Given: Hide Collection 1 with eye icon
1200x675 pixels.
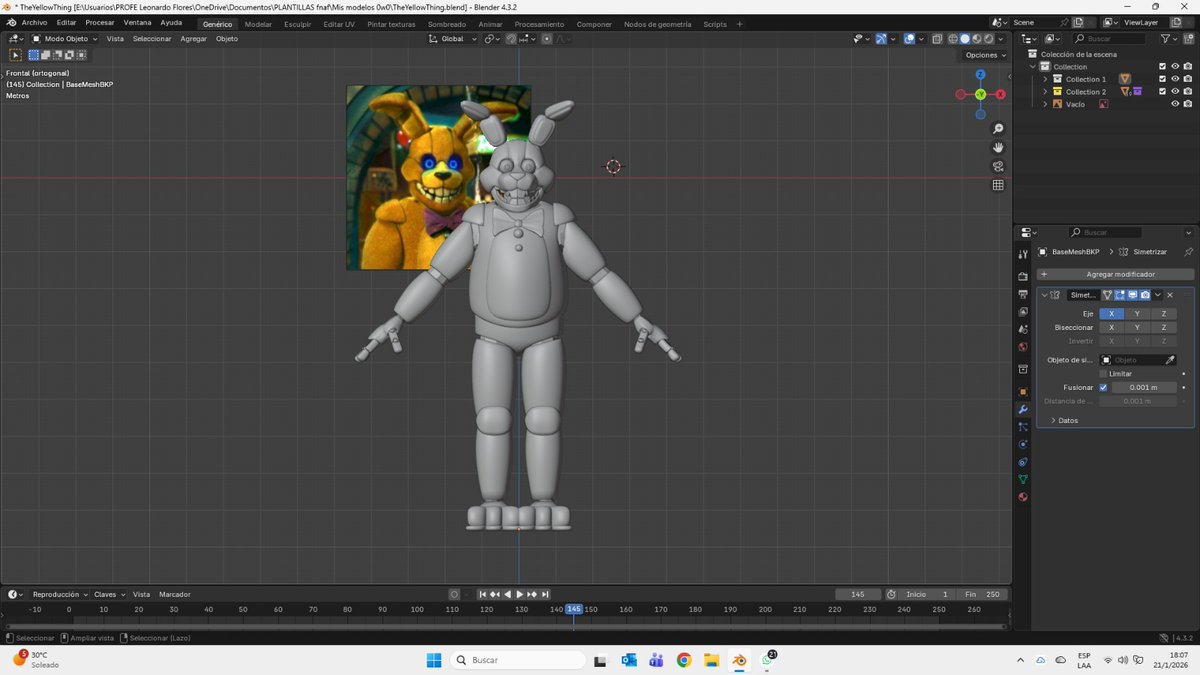Looking at the screenshot, I should [x=1175, y=79].
